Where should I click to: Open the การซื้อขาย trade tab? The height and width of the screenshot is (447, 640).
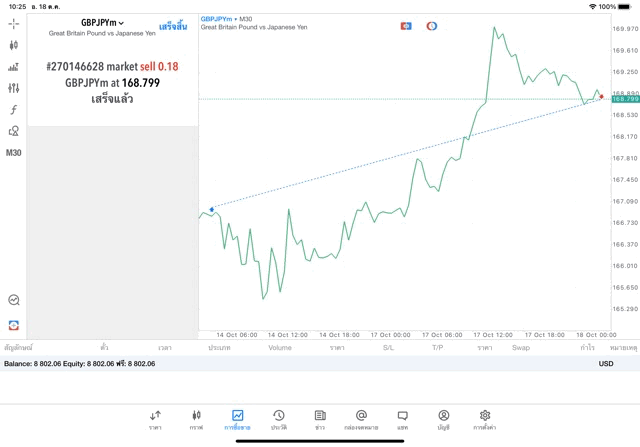237,420
